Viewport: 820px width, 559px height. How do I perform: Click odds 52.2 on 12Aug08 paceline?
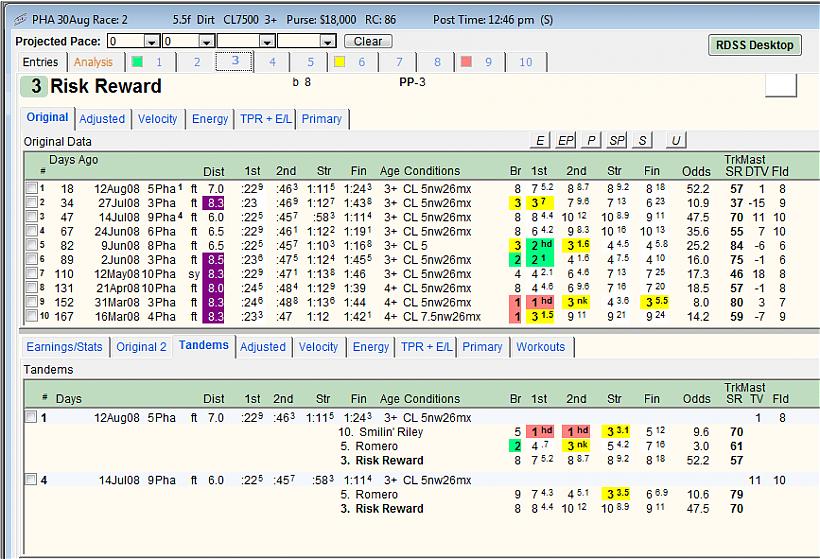coord(698,189)
